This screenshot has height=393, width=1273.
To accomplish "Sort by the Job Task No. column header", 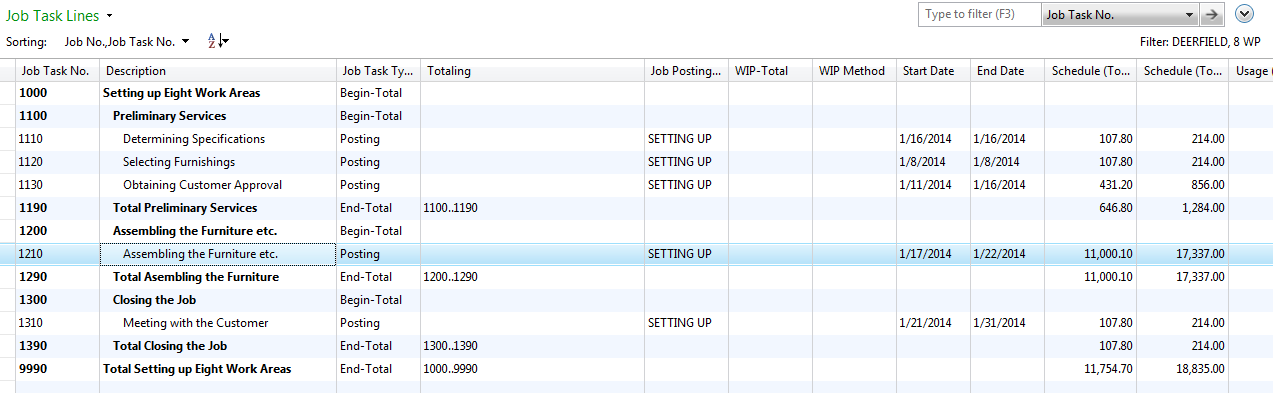I will point(58,71).
